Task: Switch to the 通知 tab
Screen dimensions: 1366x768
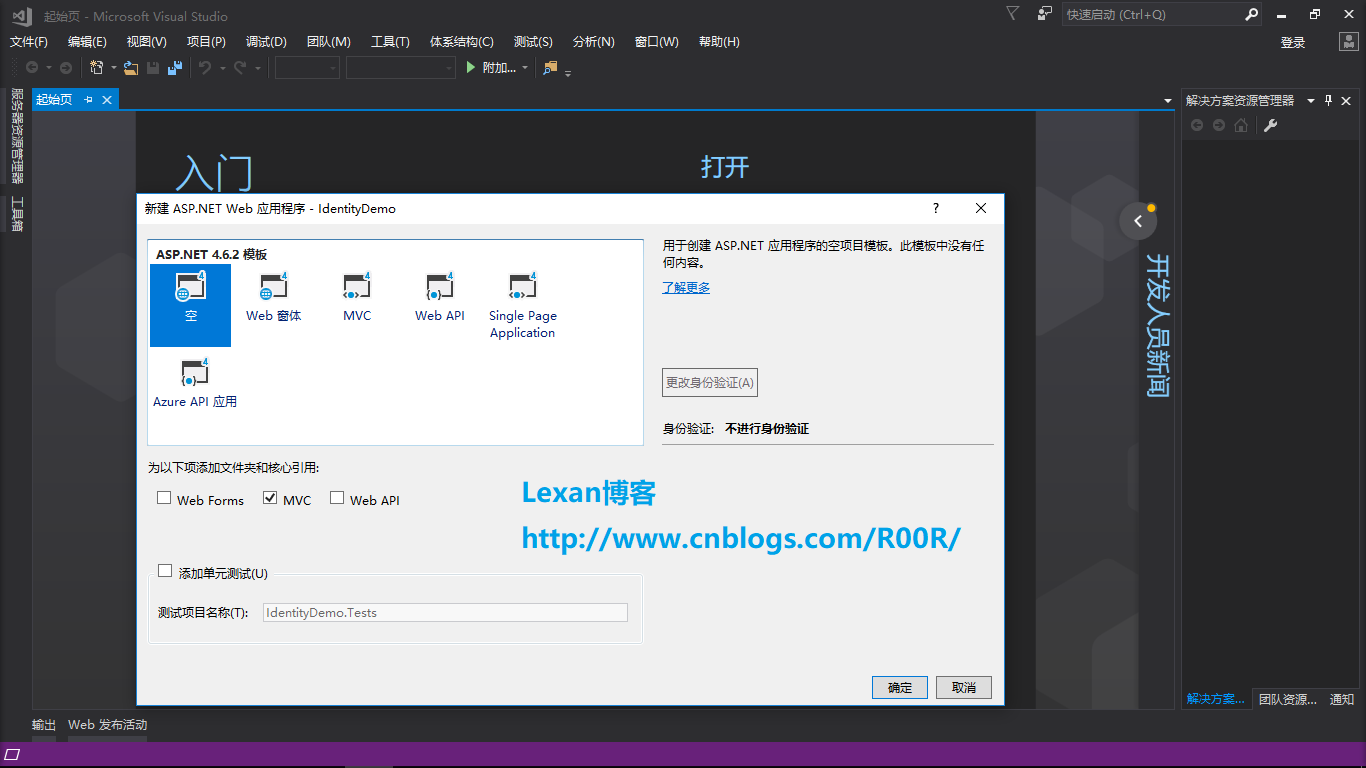Action: click(x=1342, y=699)
